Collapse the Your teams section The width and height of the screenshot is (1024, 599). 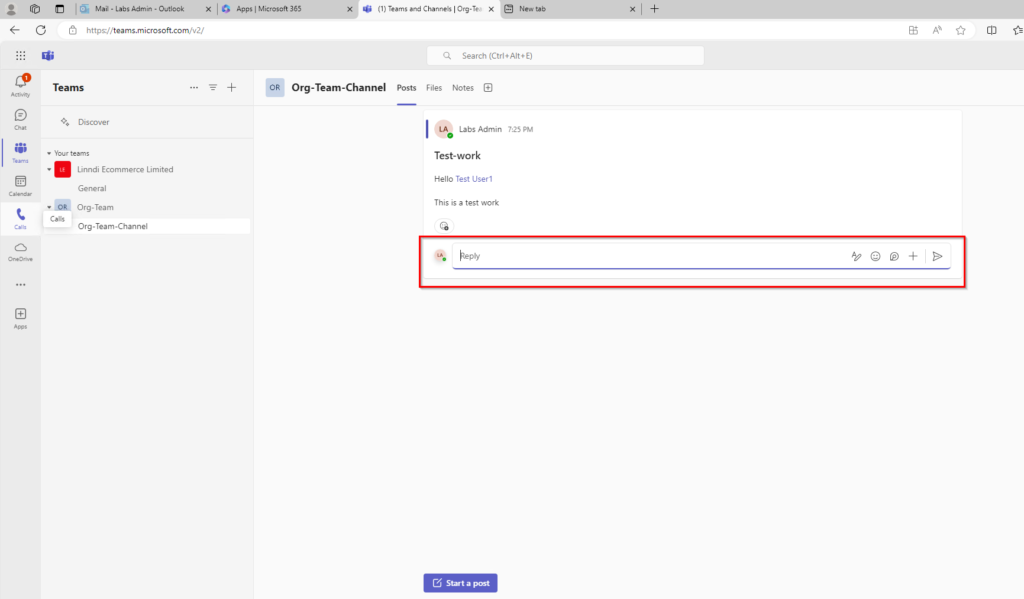point(49,154)
